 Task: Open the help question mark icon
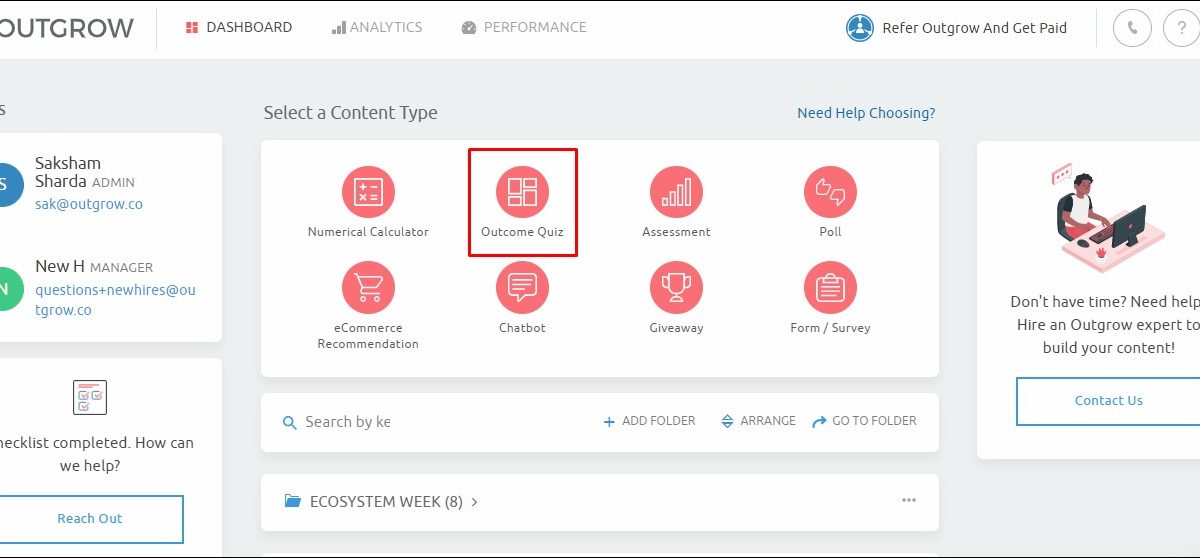pos(1182,28)
